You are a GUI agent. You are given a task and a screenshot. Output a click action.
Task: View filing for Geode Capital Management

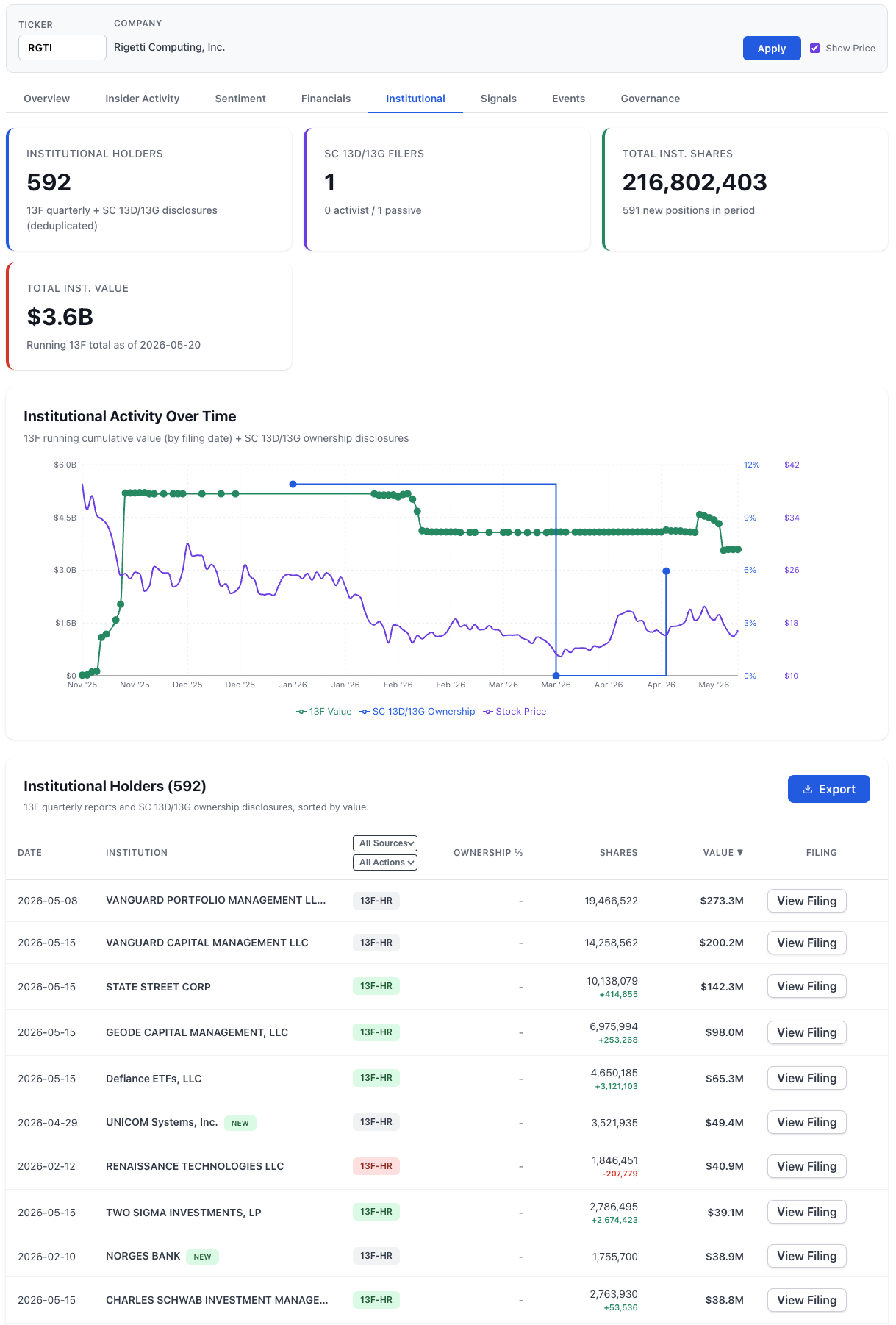click(x=807, y=1032)
